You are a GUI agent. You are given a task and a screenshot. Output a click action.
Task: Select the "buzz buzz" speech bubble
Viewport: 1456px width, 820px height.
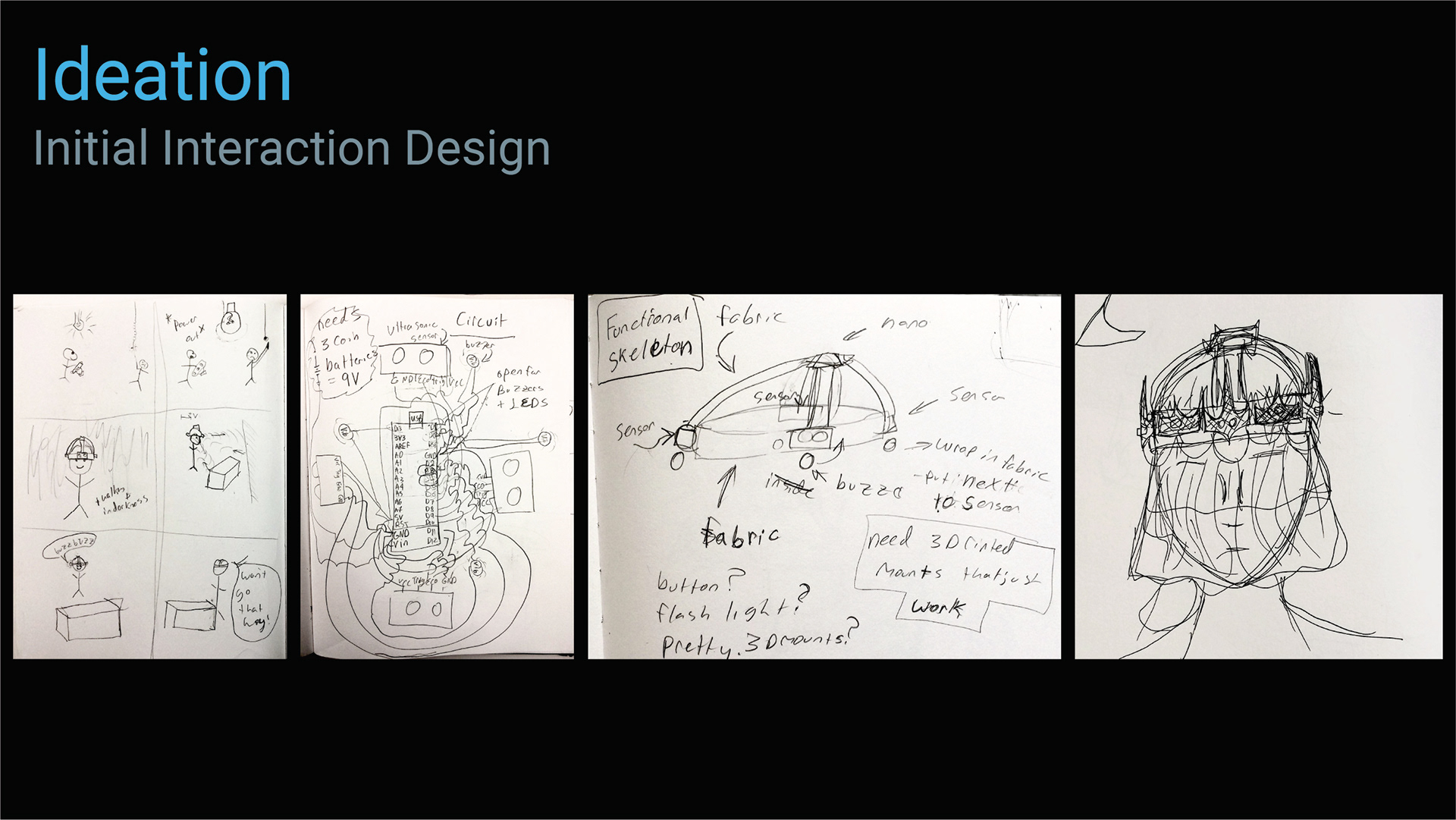(x=68, y=545)
